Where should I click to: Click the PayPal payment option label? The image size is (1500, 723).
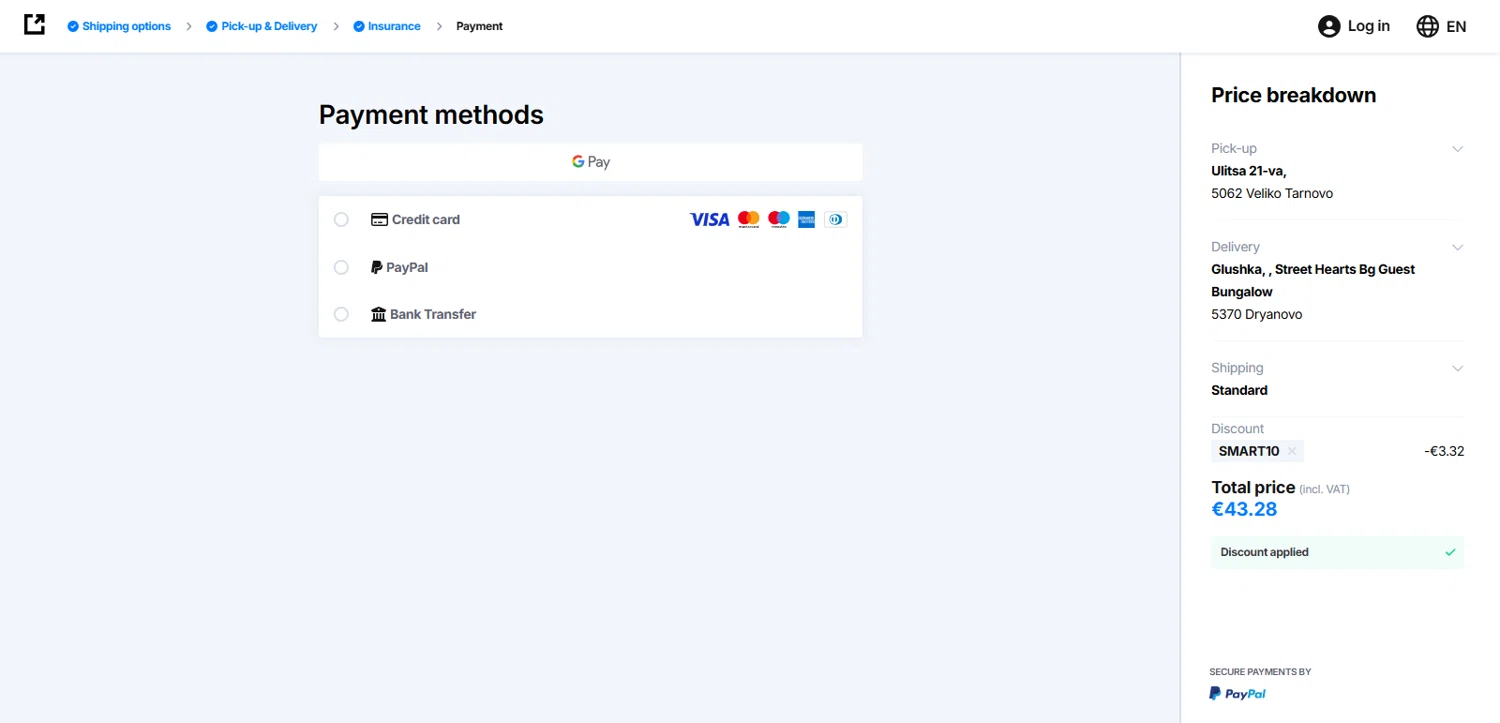[407, 267]
